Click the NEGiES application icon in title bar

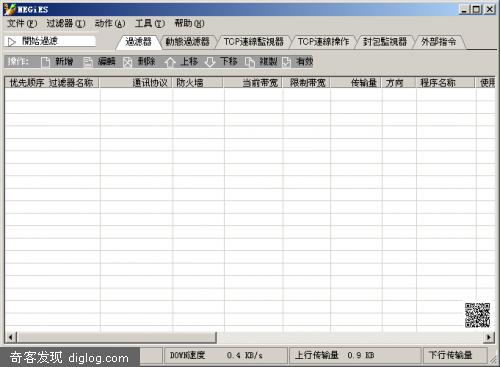click(x=10, y=9)
